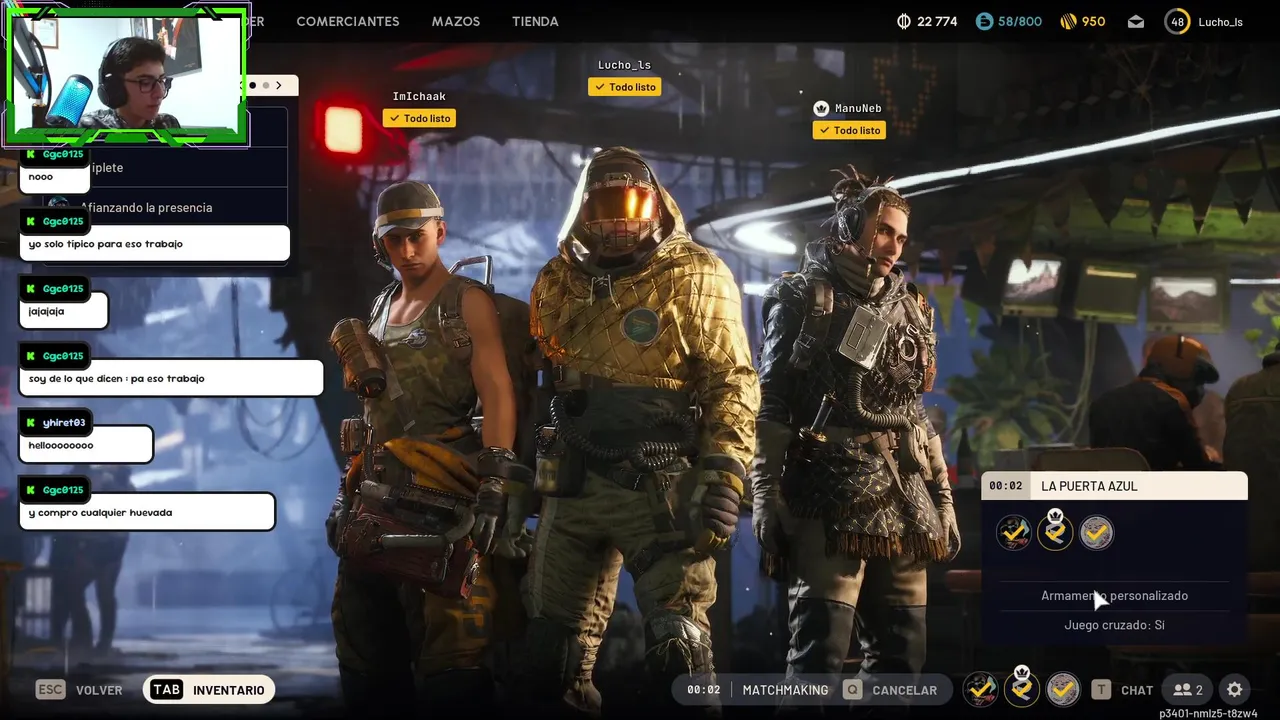
Task: Click the crown leader icon beside ManuNeb
Action: click(x=821, y=108)
